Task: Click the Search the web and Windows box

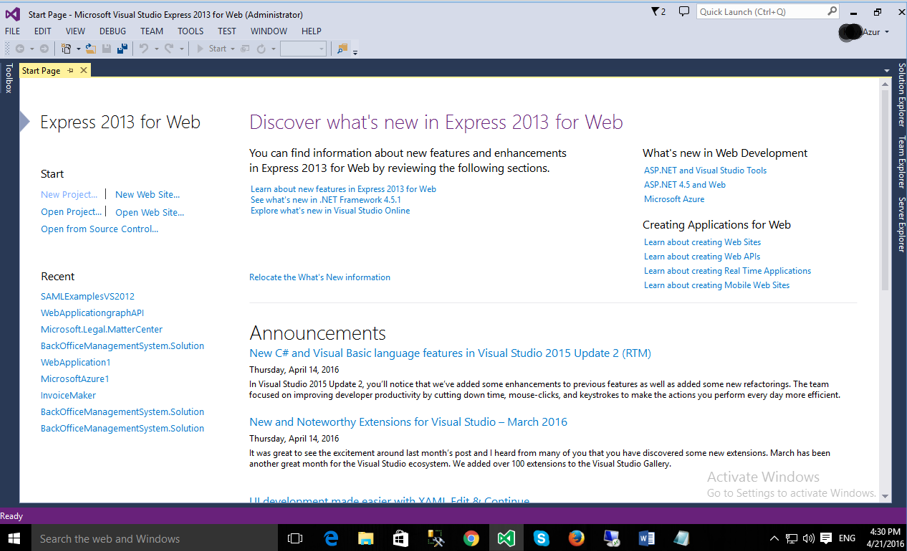Action: (154, 538)
